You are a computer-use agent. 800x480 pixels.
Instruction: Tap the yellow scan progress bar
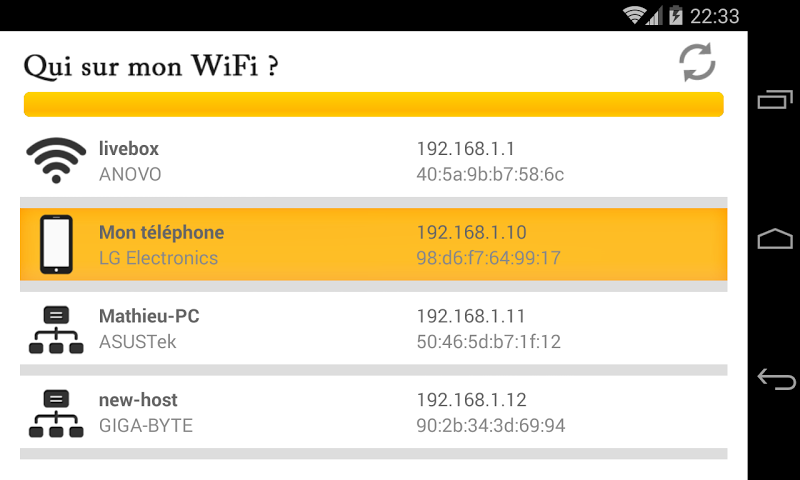coord(373,105)
